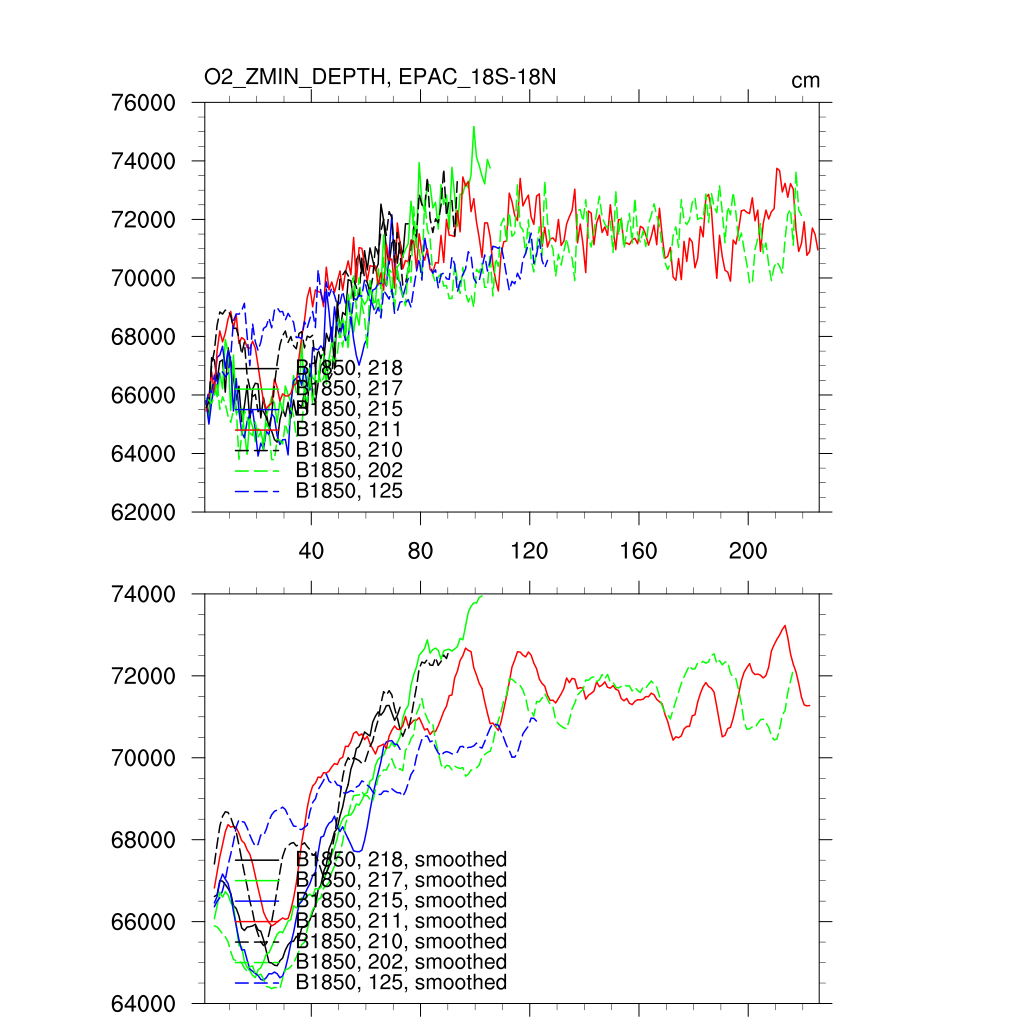The image size is (1024, 1024).
Task: Select legend entry B1850, 211 in upper plot
Action: click(349, 429)
